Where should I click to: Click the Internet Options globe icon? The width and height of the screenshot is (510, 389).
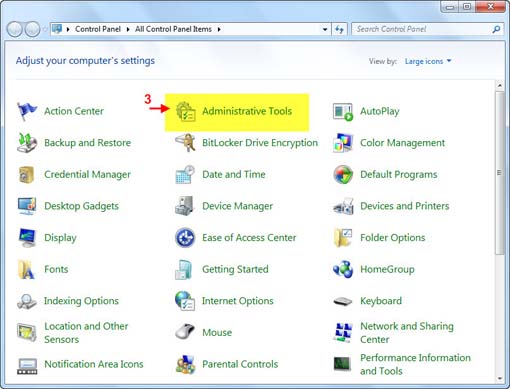185,301
